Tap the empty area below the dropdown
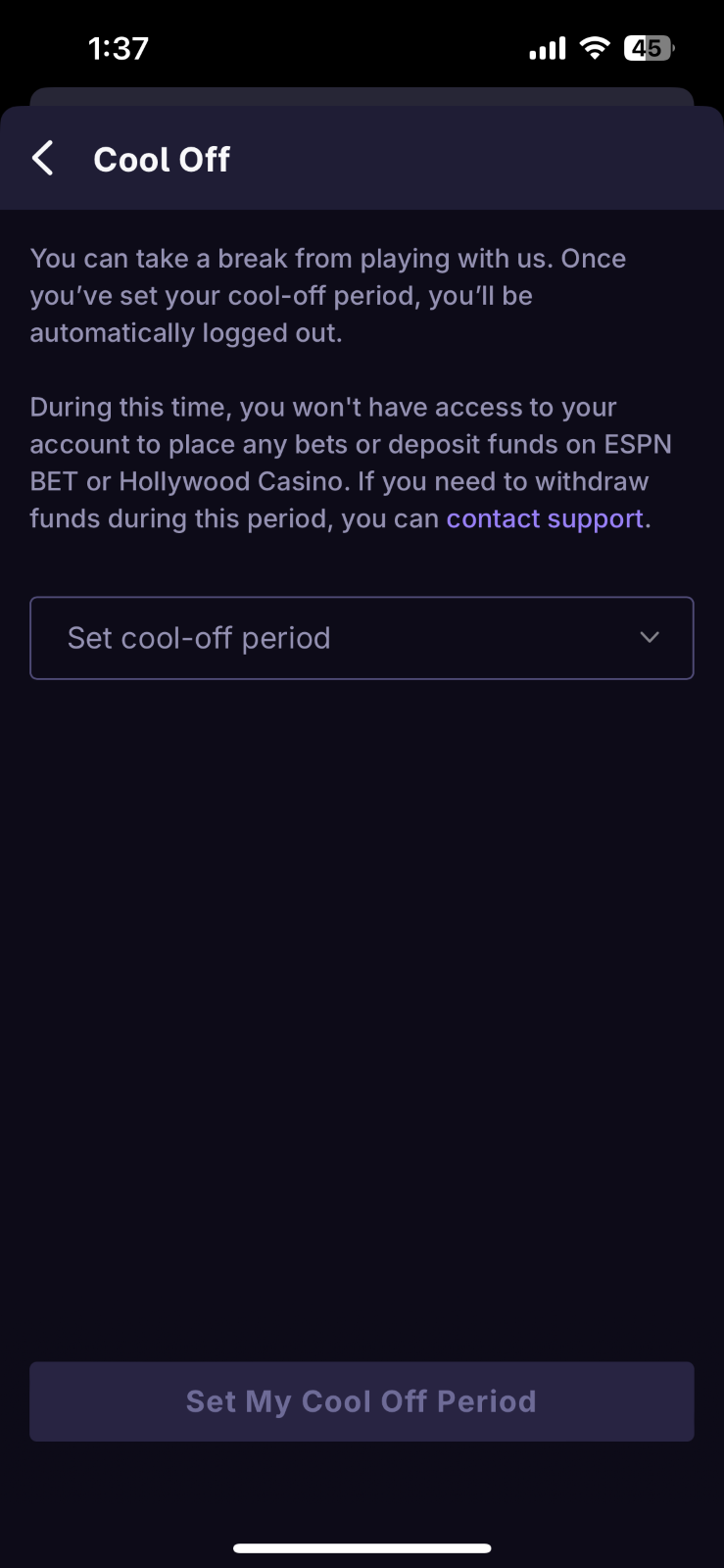Screen dimensions: 724x1568 [362, 980]
